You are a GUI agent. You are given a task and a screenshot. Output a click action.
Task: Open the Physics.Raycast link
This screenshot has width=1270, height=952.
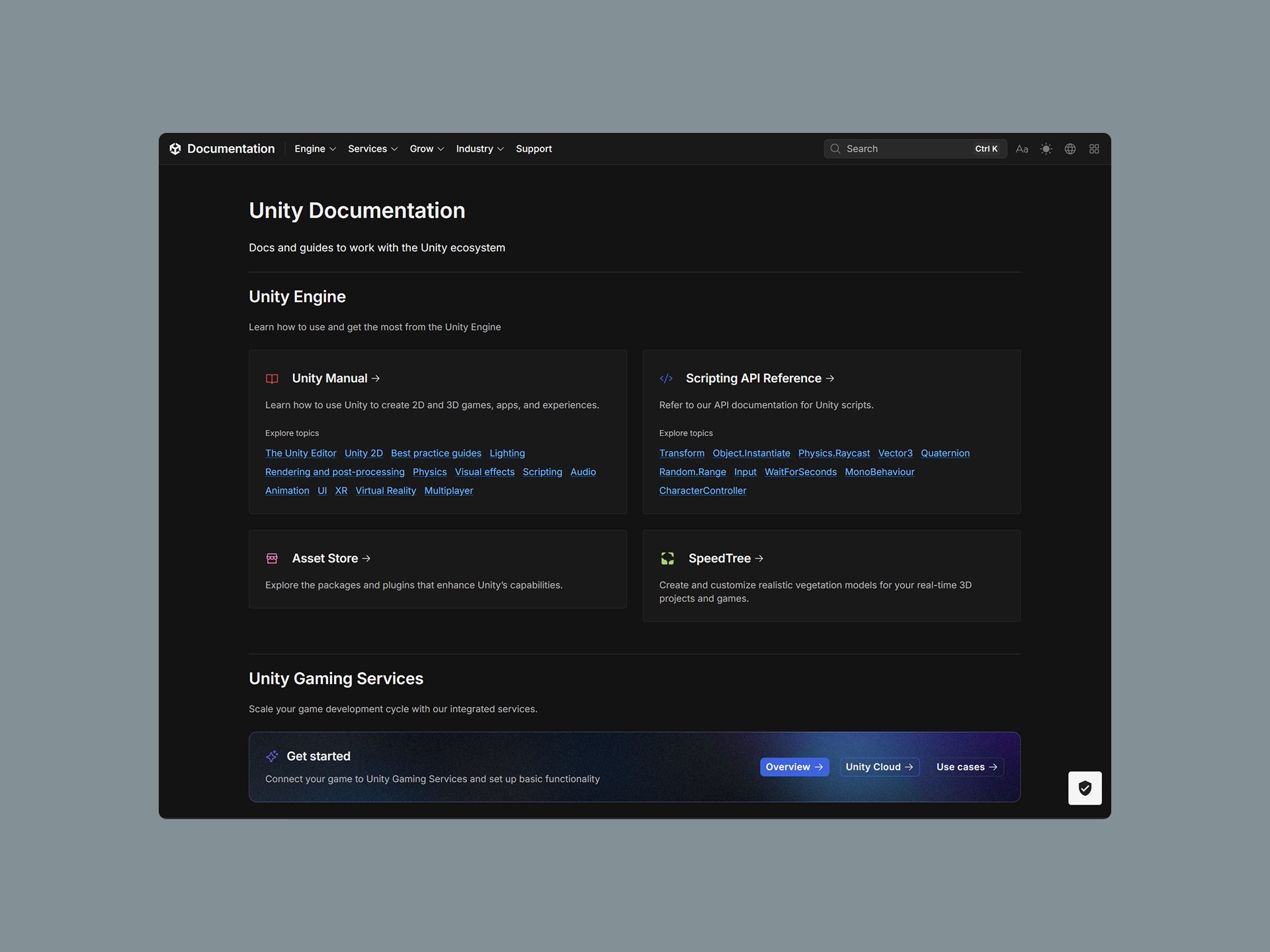834,453
